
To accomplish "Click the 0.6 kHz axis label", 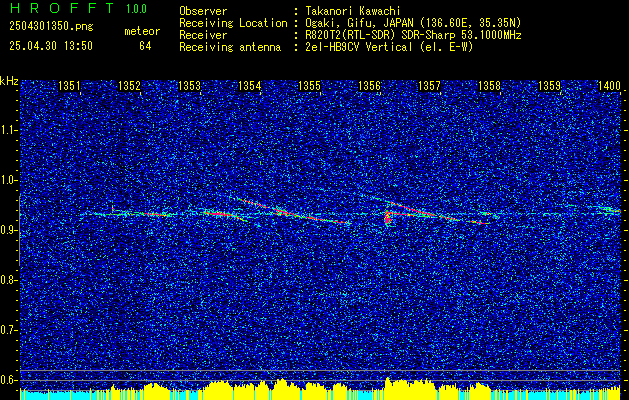I will pyautogui.click(x=8, y=380).
